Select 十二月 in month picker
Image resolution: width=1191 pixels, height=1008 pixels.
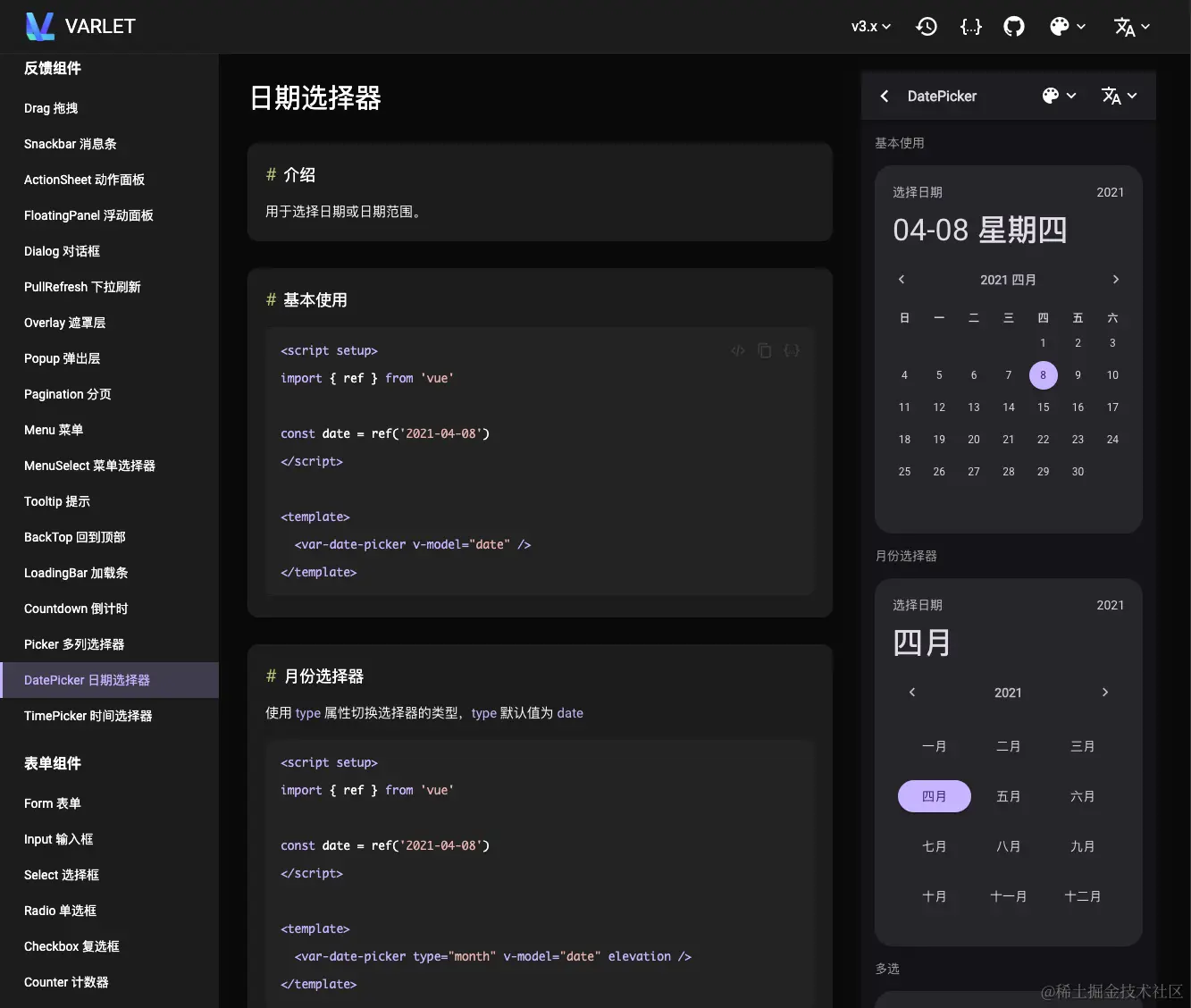[1083, 896]
